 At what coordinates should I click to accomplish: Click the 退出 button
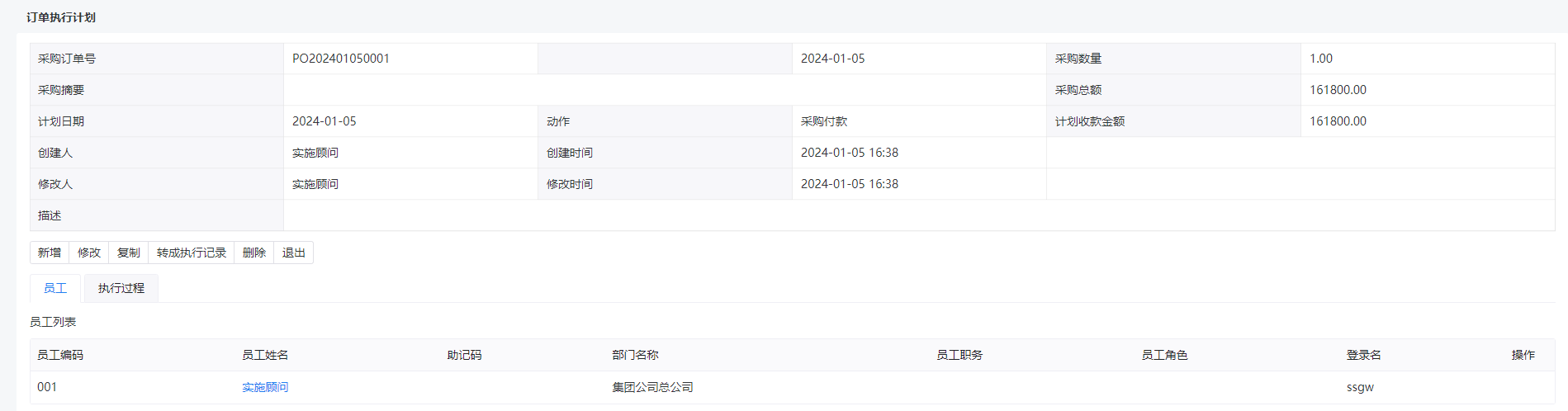tap(294, 253)
